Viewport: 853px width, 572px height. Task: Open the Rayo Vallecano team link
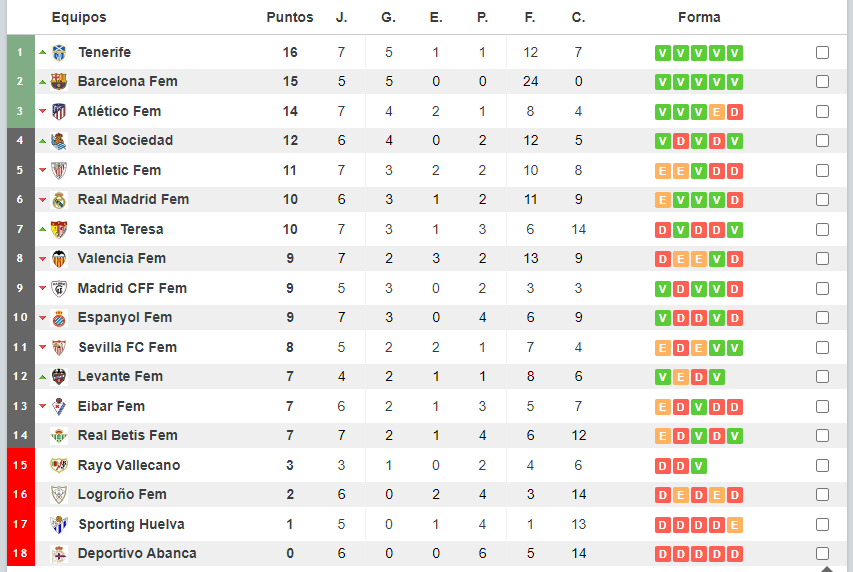pyautogui.click(x=129, y=465)
